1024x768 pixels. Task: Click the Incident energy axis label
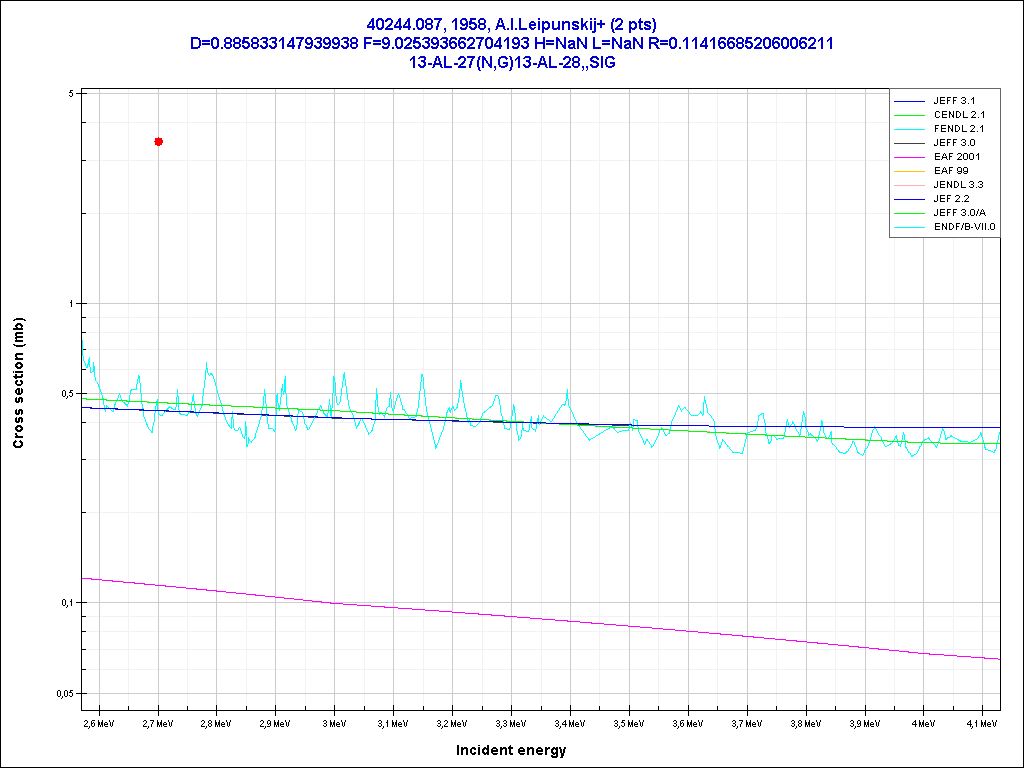511,749
